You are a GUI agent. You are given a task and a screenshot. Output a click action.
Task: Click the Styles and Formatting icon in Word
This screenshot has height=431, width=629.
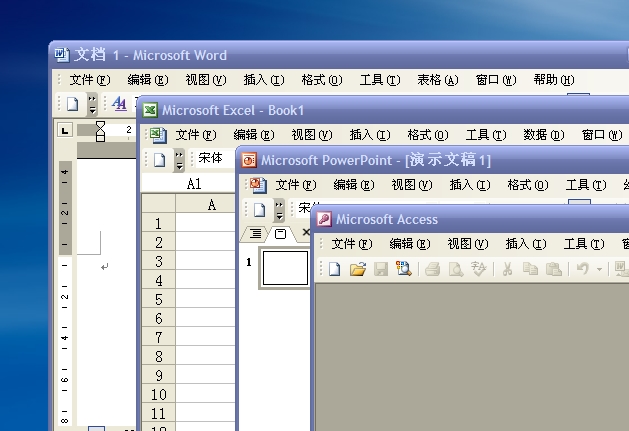pyautogui.click(x=120, y=104)
